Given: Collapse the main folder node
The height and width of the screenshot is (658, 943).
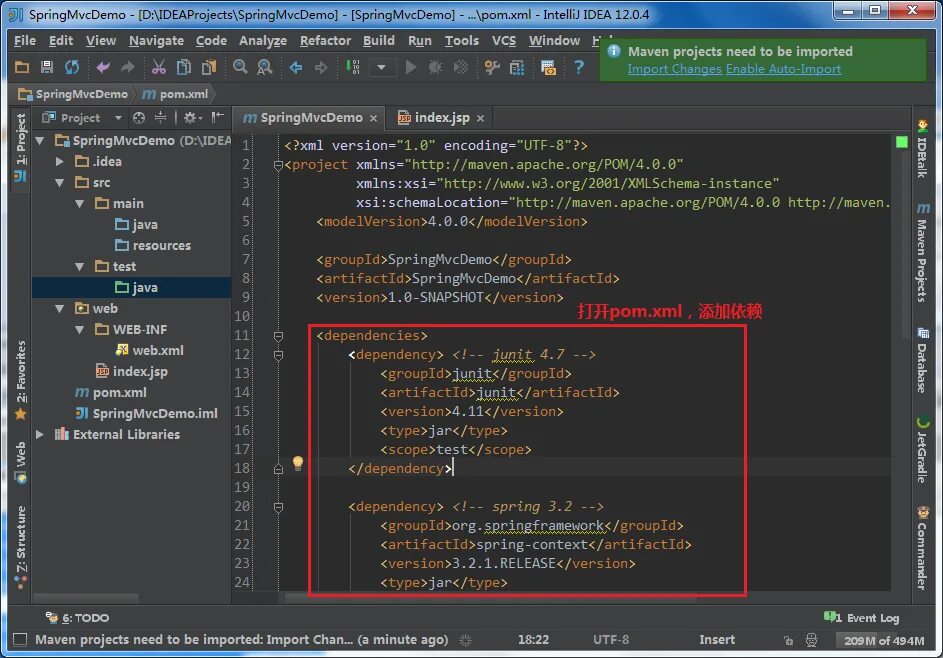Looking at the screenshot, I should click(79, 203).
